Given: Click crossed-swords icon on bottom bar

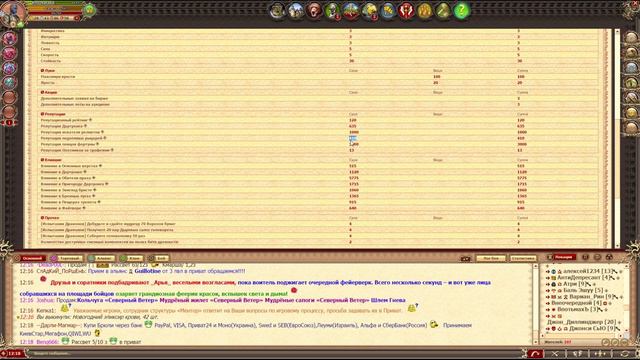Looking at the screenshot, I should (x=556, y=353).
